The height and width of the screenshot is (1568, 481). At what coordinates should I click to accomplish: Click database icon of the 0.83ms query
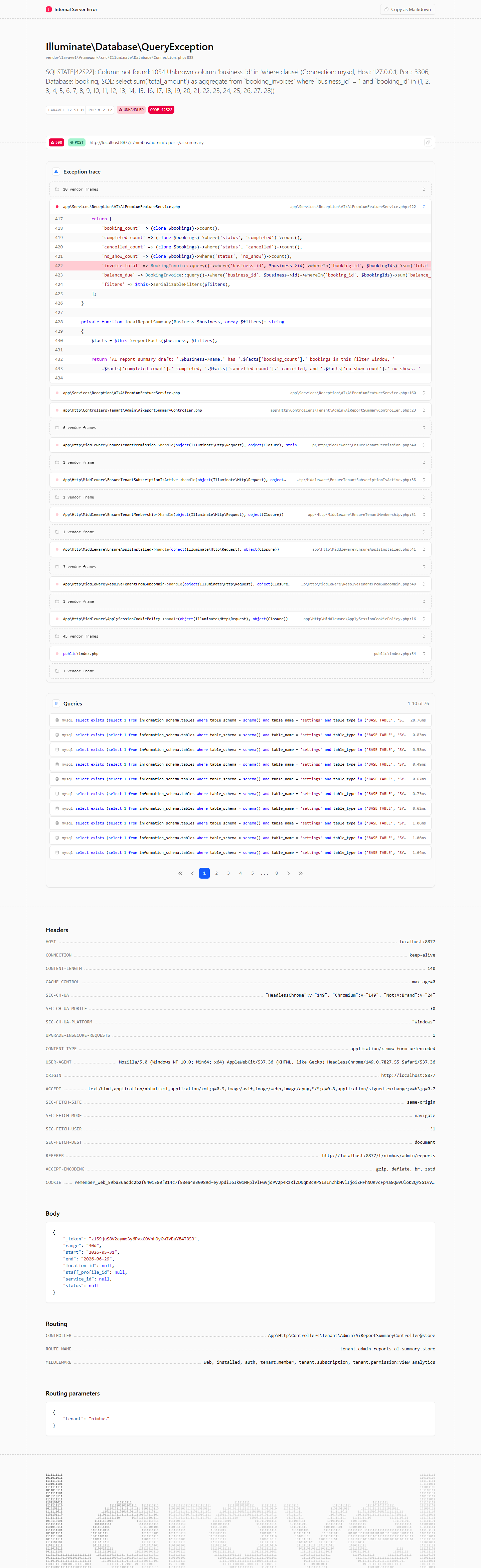pos(57,735)
